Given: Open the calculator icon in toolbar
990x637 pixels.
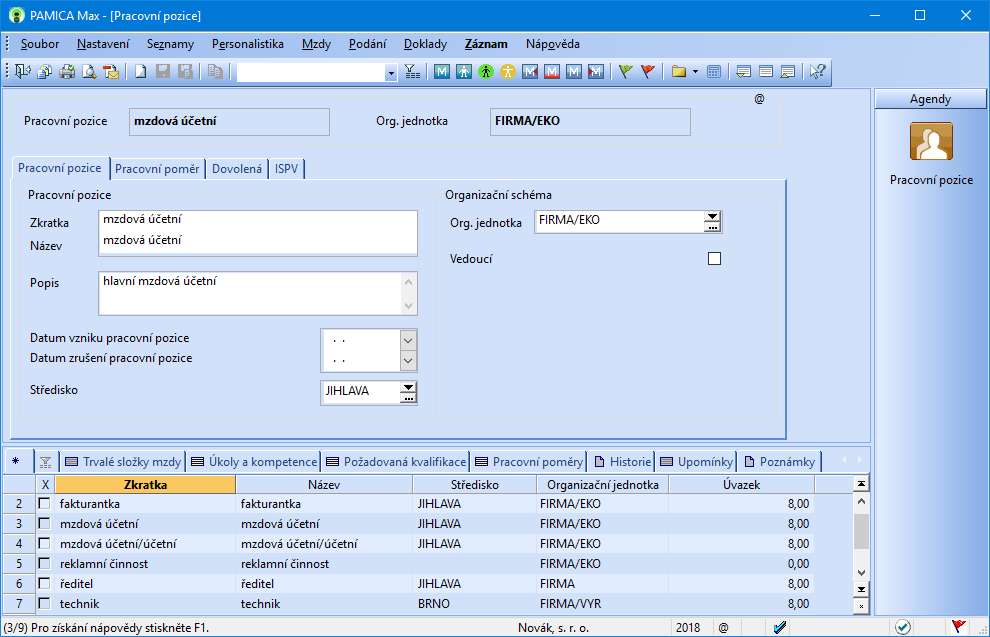Looking at the screenshot, I should point(713,72).
